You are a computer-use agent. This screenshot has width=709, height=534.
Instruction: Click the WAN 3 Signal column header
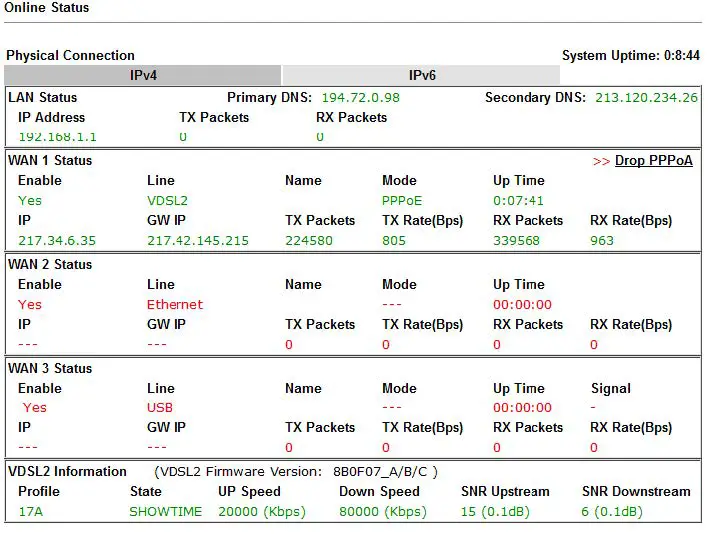(x=610, y=388)
